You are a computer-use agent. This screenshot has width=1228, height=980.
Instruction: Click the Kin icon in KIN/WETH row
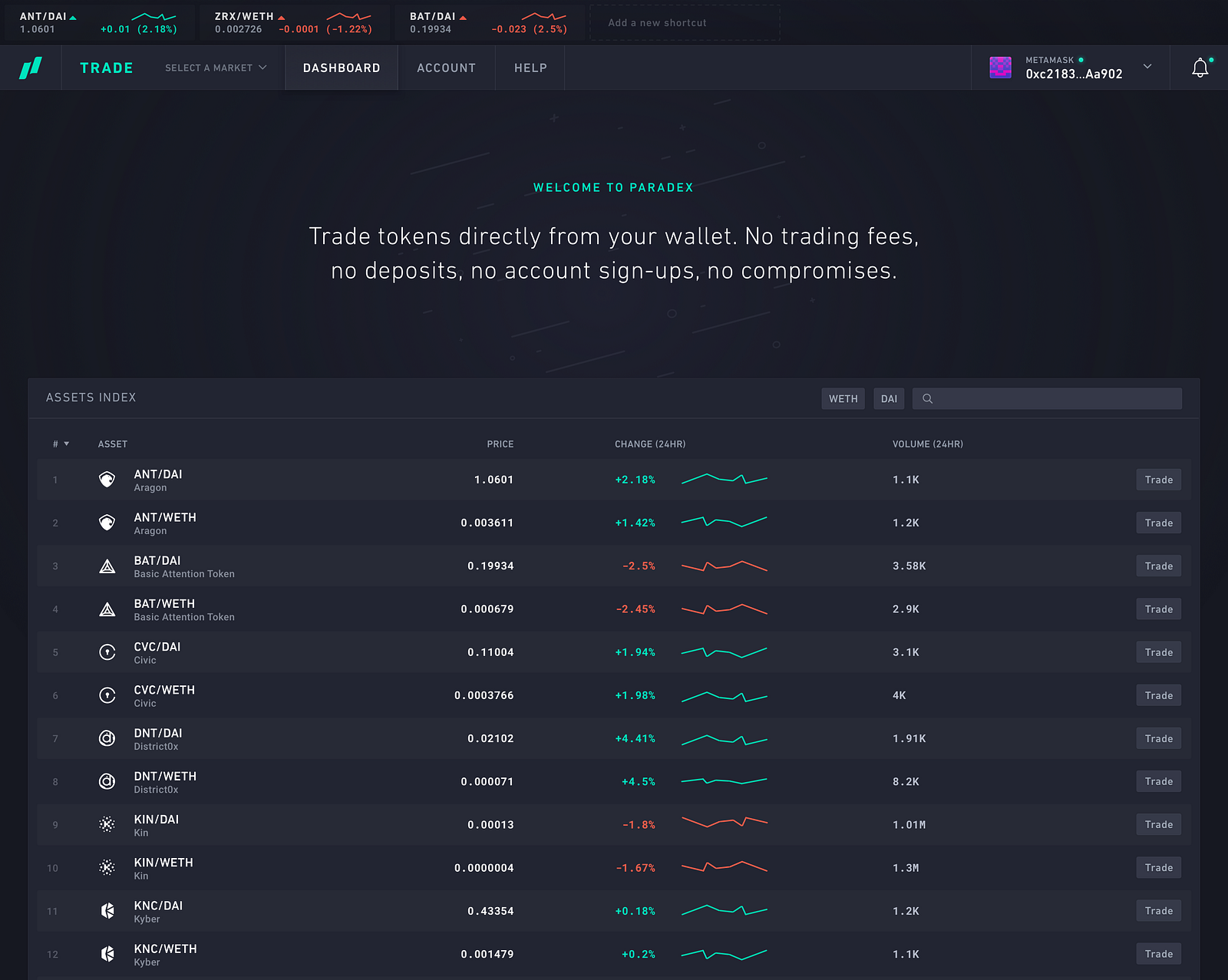point(107,868)
